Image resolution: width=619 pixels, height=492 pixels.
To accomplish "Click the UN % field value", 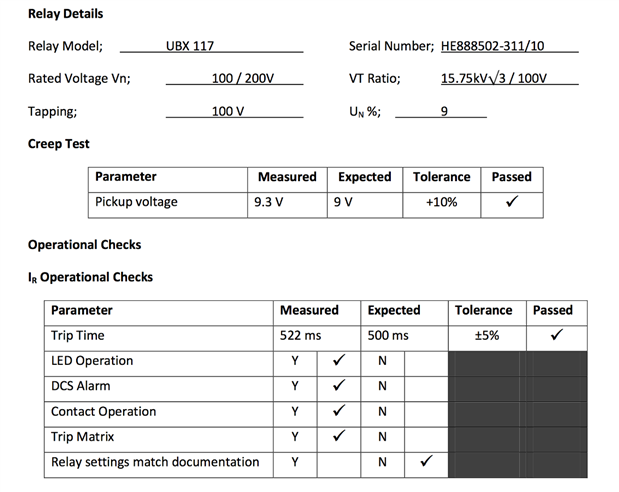I will pyautogui.click(x=443, y=112).
